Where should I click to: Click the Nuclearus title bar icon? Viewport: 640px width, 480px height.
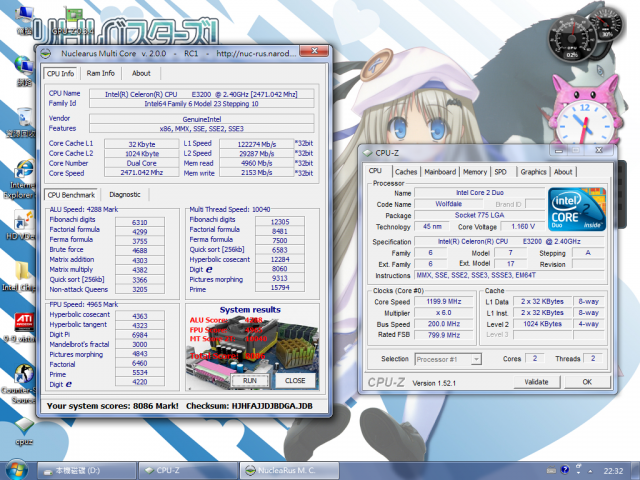coord(46,53)
